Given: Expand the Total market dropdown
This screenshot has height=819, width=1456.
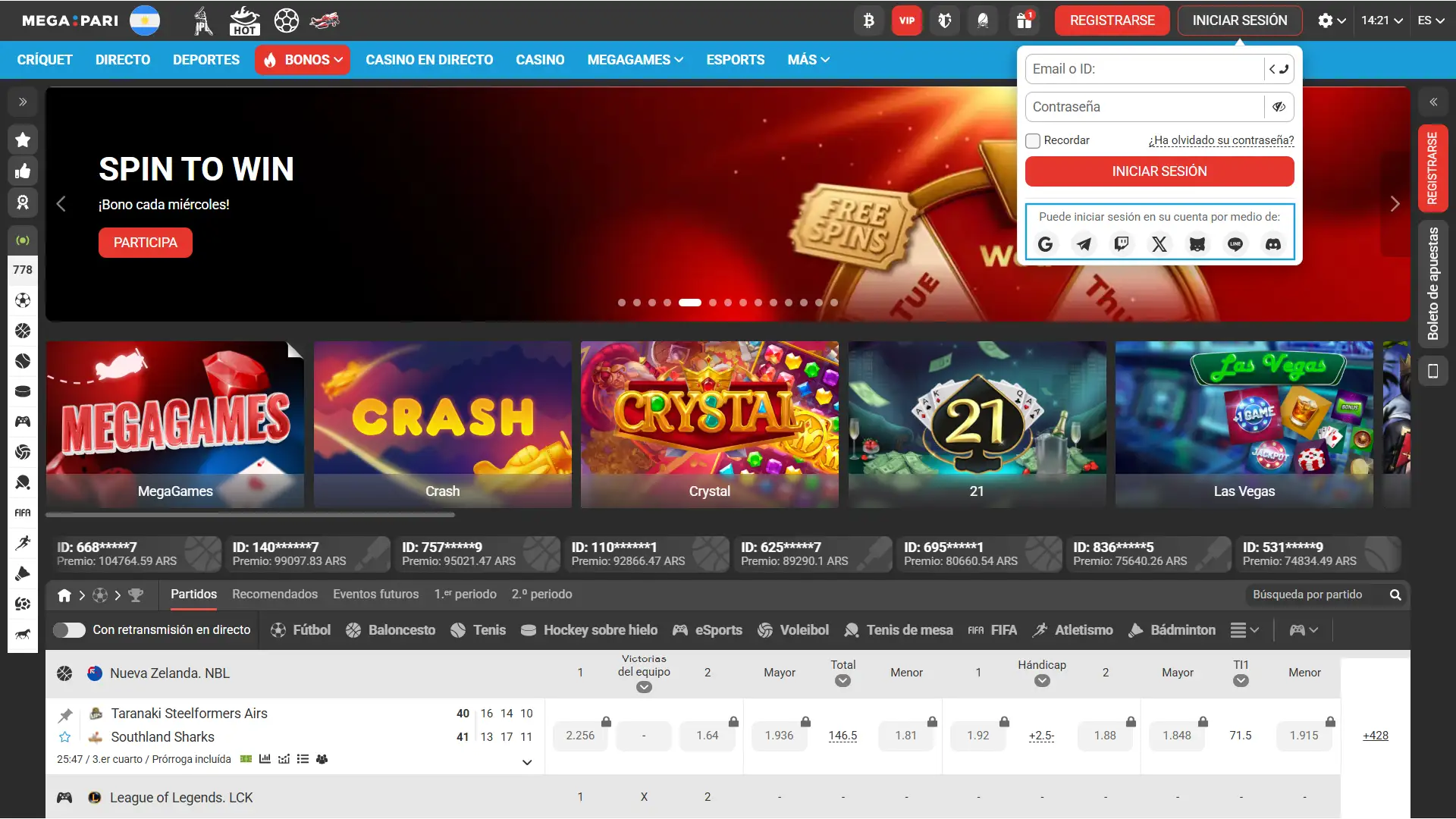Looking at the screenshot, I should 843,681.
